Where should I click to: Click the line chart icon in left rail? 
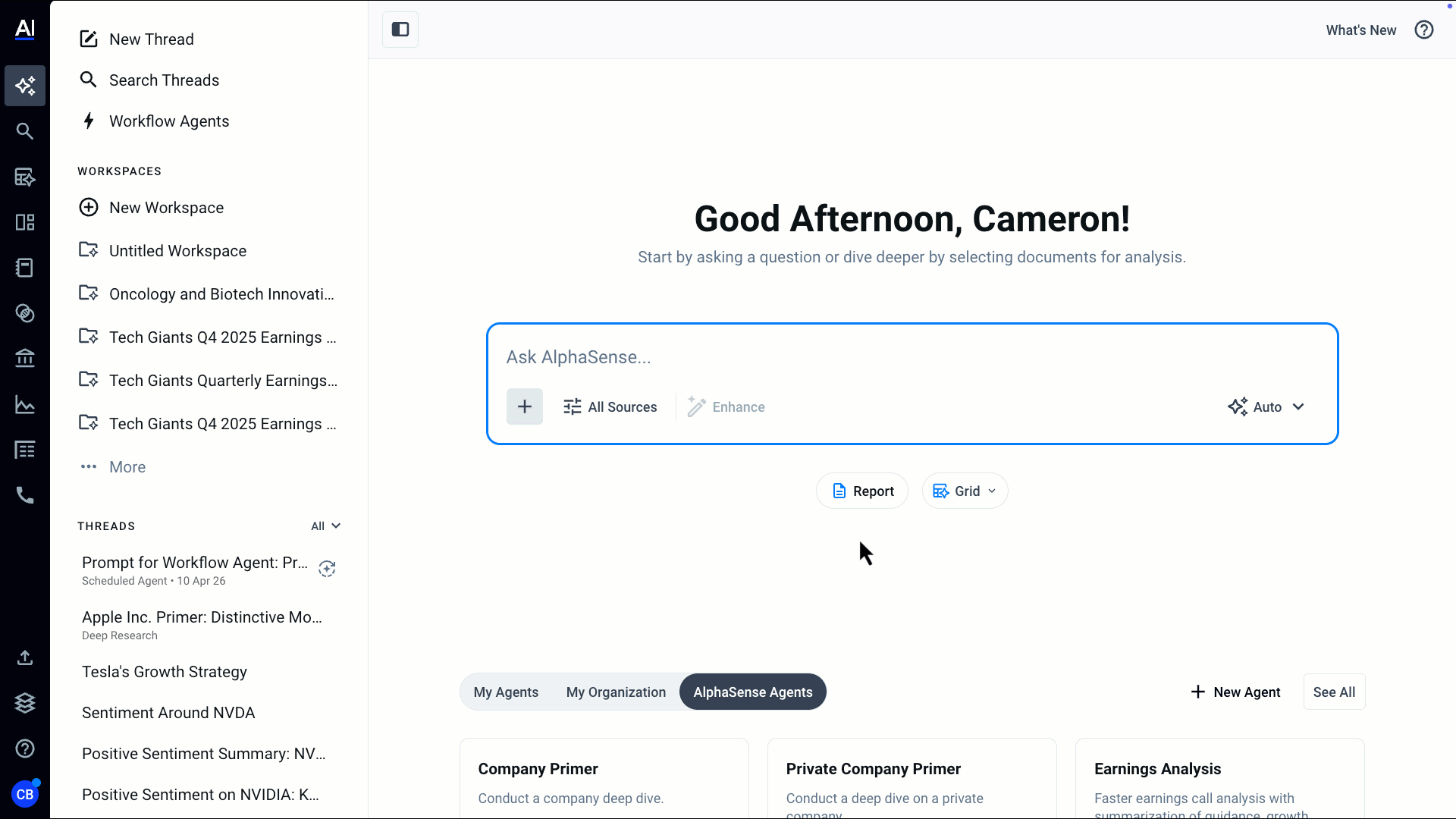(x=25, y=405)
